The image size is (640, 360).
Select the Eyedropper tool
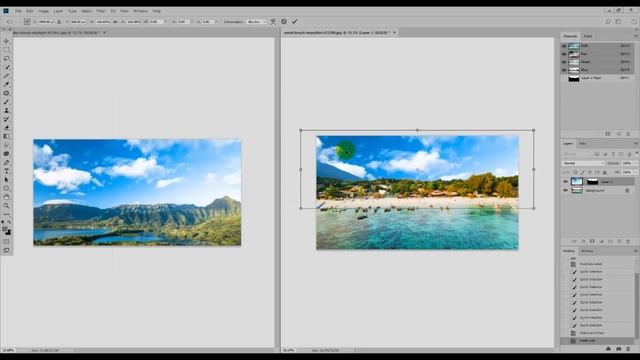(6, 84)
